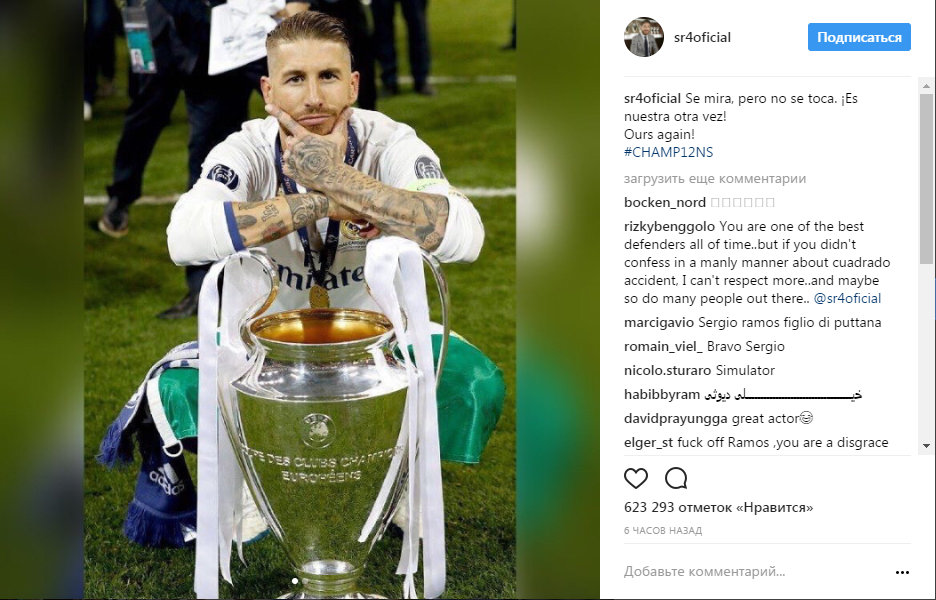Click the Добавьте комментарий input field
Image resolution: width=936 pixels, height=600 pixels.
(x=754, y=572)
